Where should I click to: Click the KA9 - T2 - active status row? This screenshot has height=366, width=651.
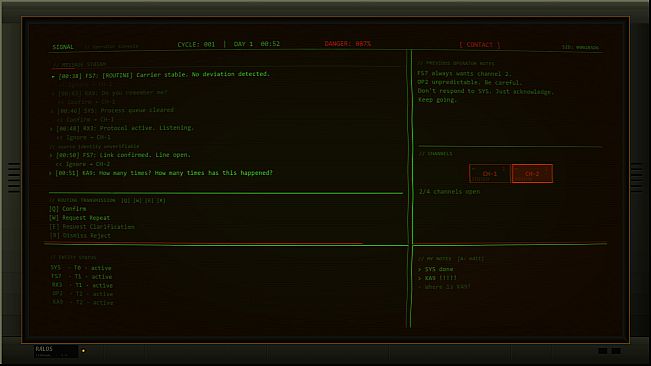[x=83, y=303]
